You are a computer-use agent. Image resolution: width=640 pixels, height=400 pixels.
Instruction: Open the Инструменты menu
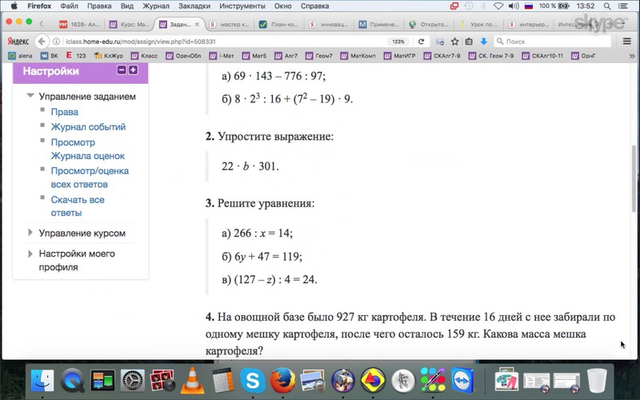click(x=242, y=6)
